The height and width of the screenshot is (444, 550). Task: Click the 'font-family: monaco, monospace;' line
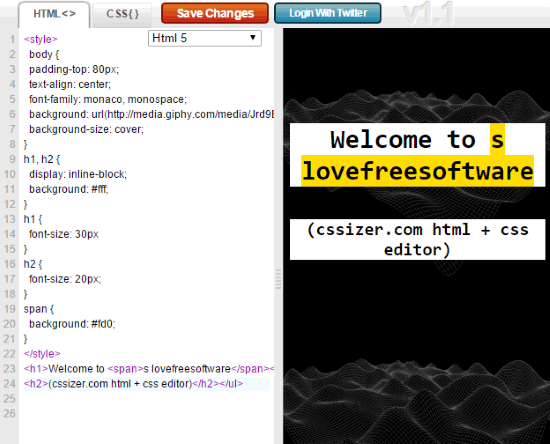pos(108,100)
